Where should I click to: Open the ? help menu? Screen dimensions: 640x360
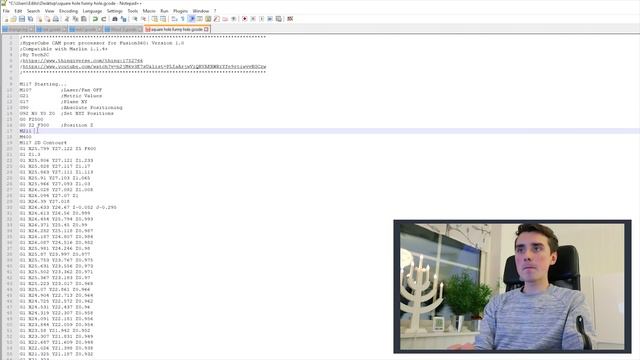click(x=215, y=11)
